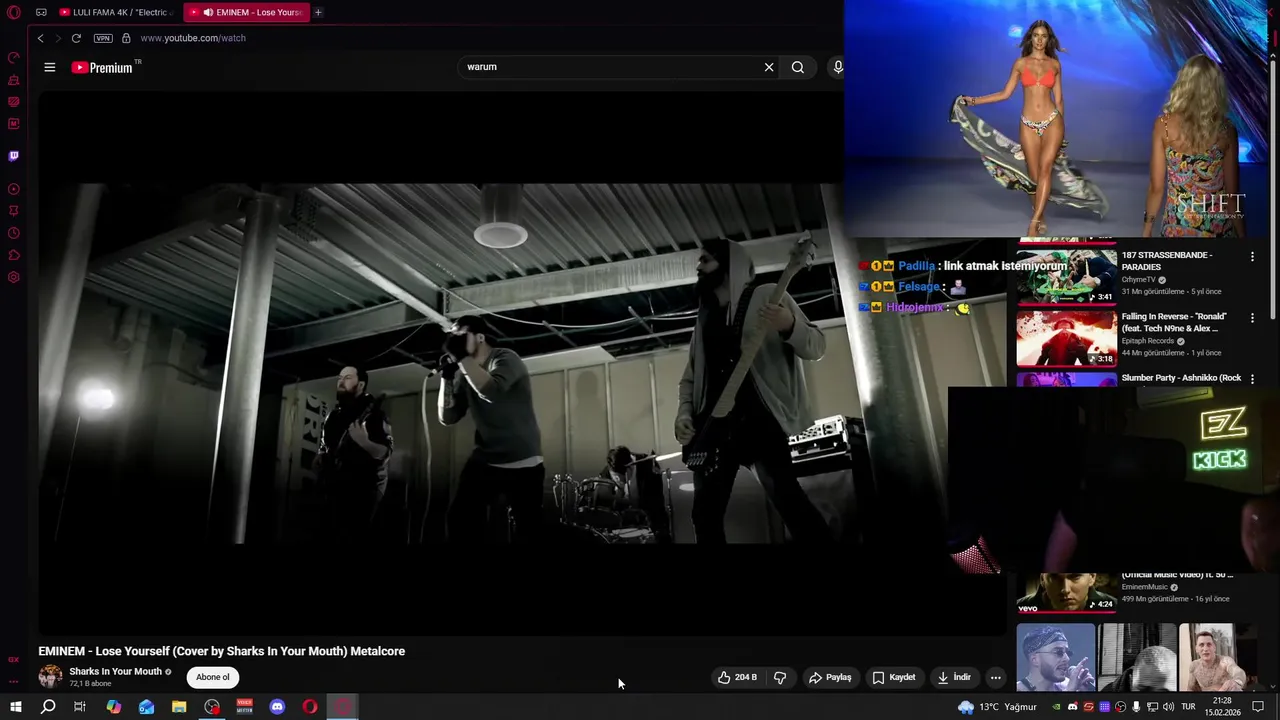This screenshot has width=1280, height=720.
Task: Dislike the video with thumbs down
Action: pos(780,677)
